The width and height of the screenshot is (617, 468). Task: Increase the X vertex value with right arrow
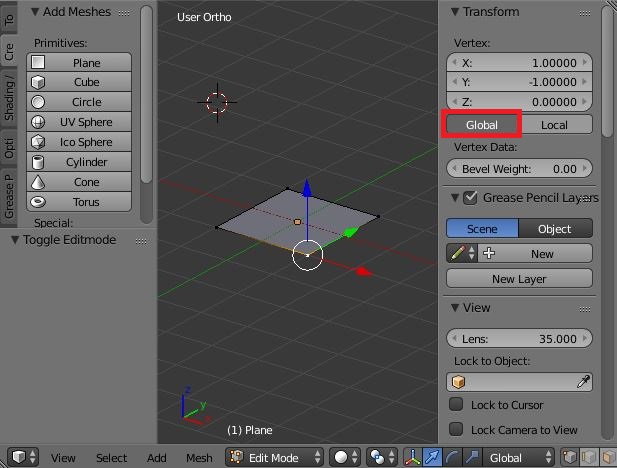(x=585, y=62)
